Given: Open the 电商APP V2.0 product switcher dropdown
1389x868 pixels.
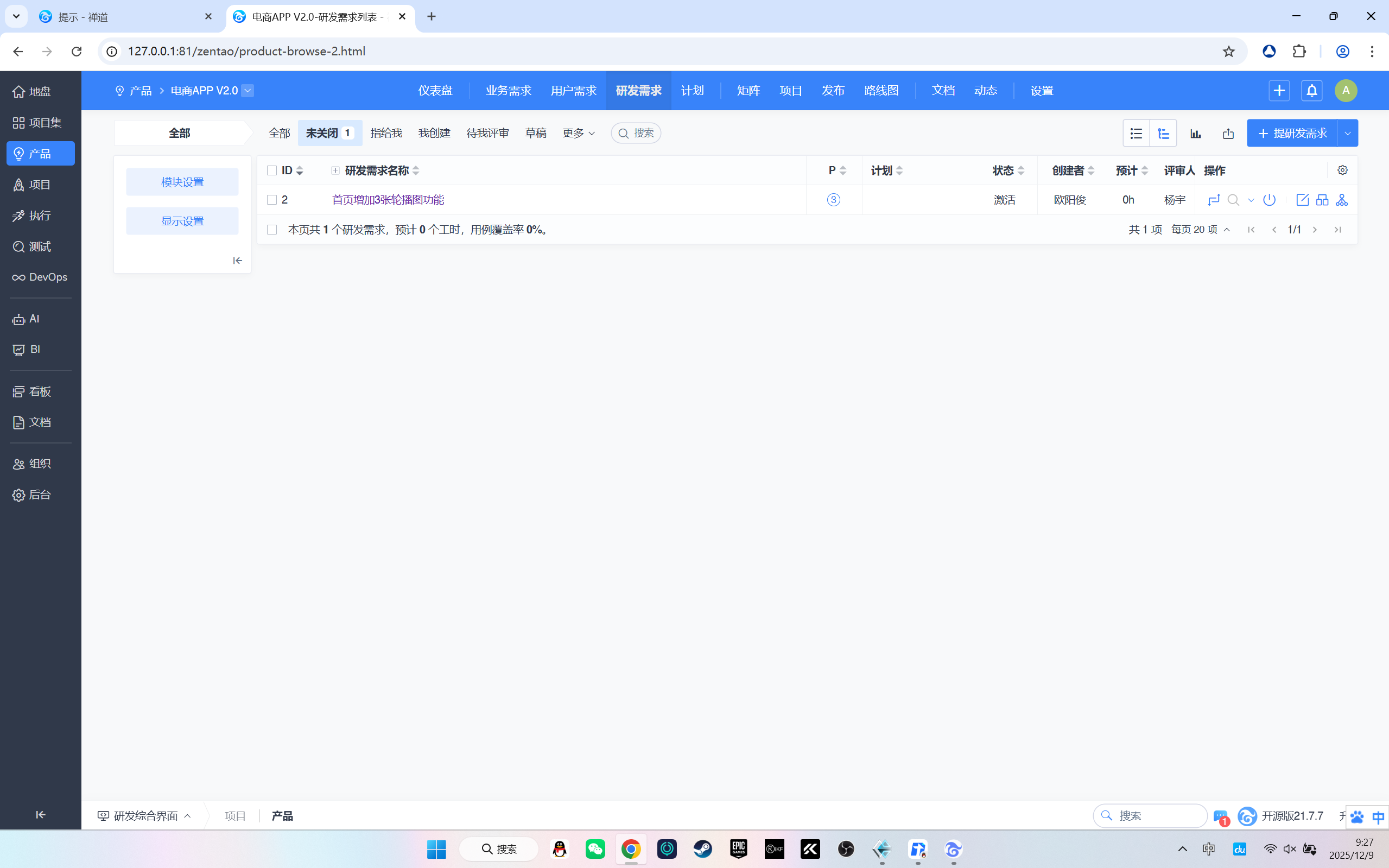Looking at the screenshot, I should [248, 91].
